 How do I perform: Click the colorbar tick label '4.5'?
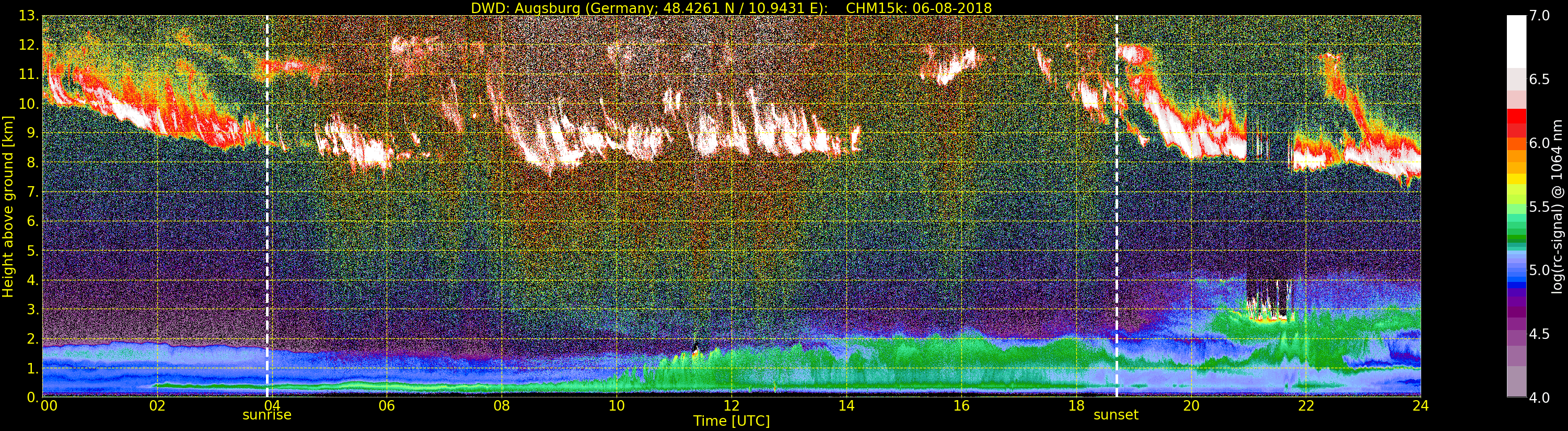(1539, 334)
